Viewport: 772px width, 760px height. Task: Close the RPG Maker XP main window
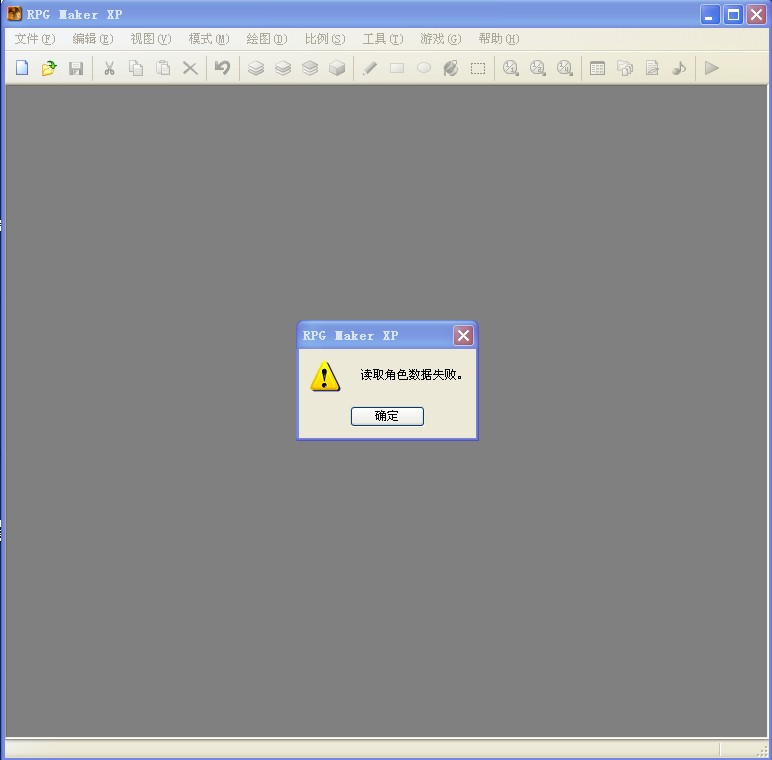click(x=756, y=15)
